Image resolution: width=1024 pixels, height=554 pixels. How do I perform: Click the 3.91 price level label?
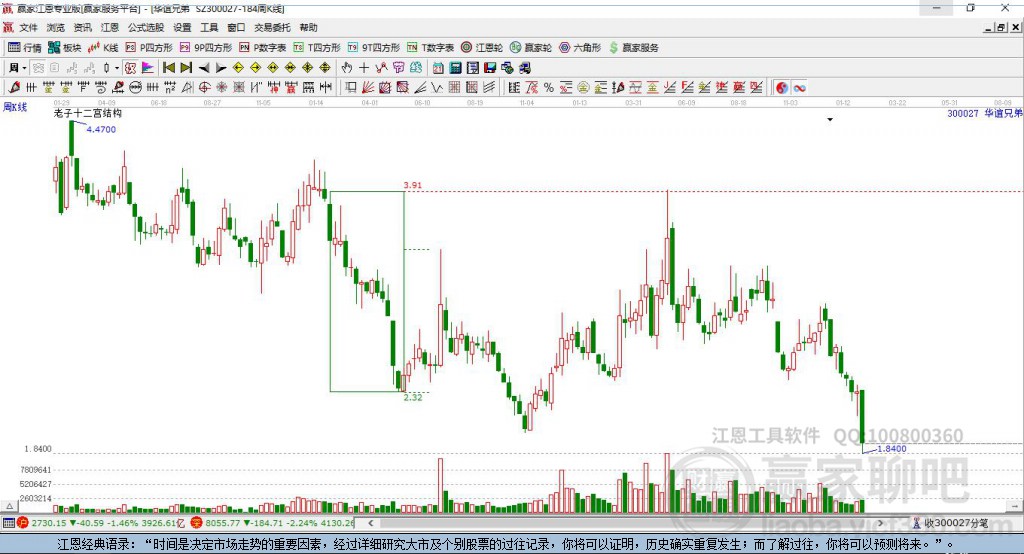click(413, 185)
